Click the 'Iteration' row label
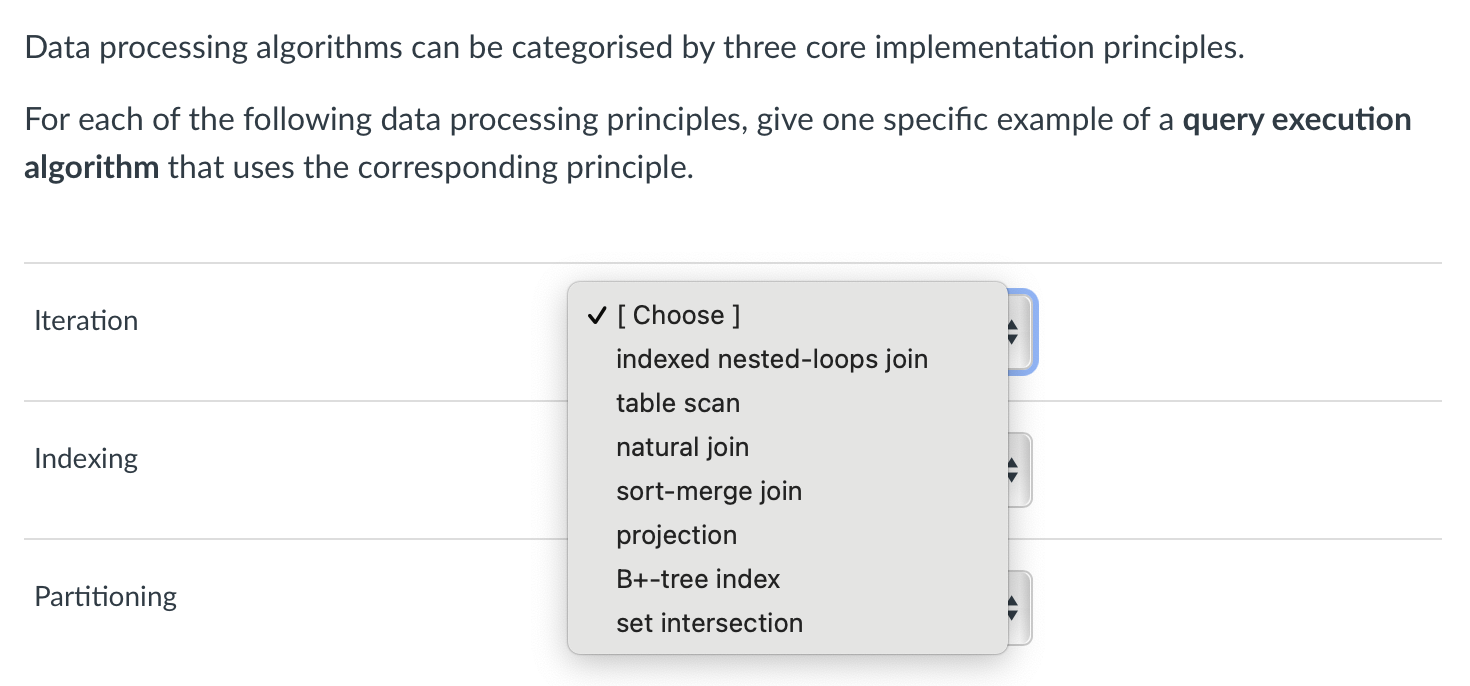 [x=85, y=320]
